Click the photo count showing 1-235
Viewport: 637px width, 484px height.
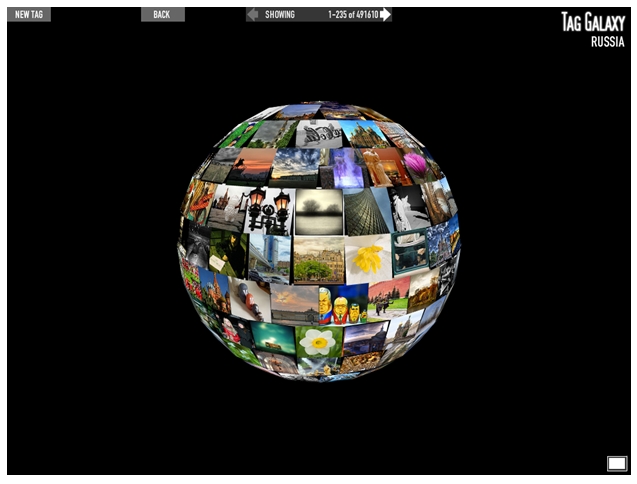352,15
